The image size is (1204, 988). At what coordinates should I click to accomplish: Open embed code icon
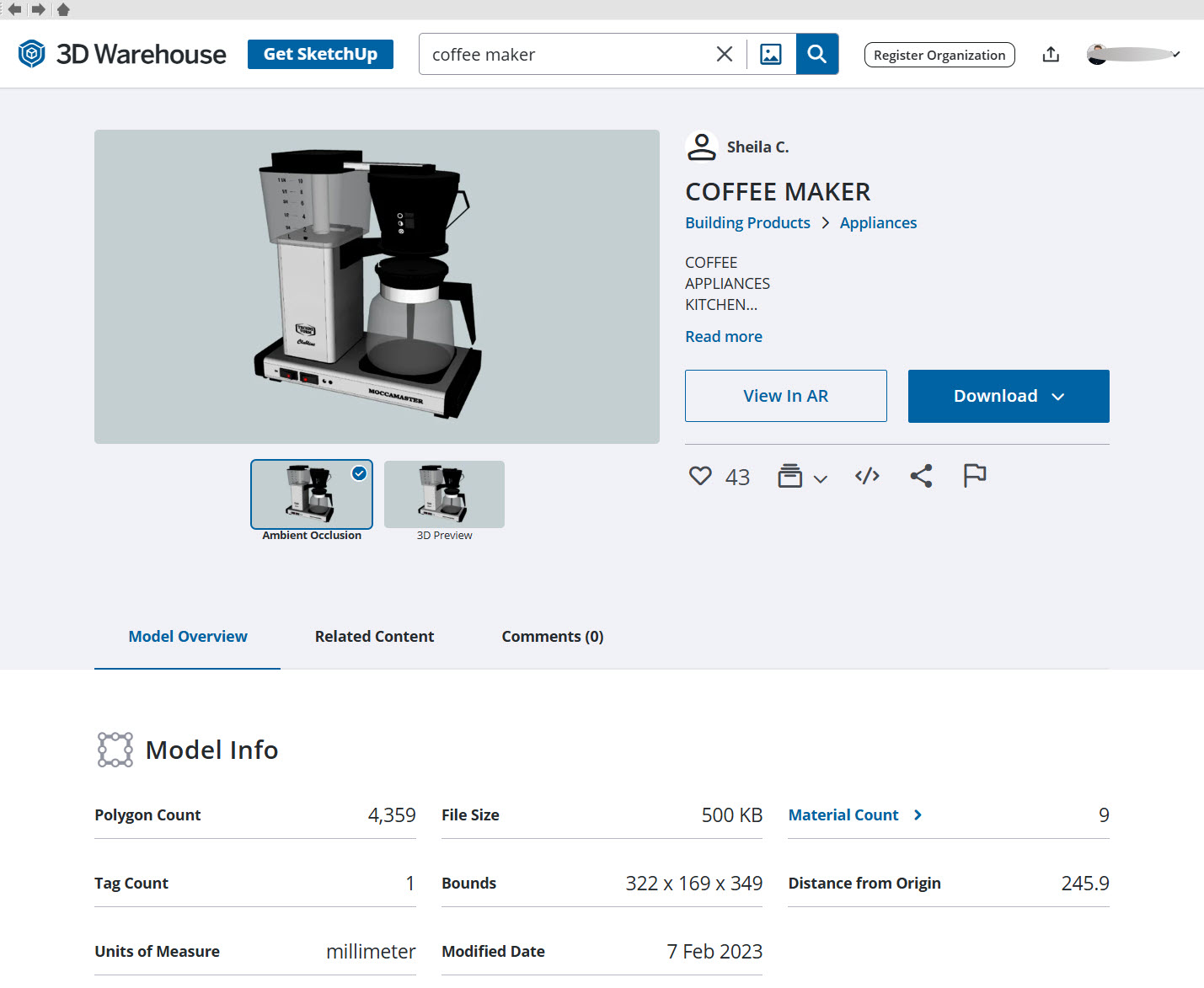[867, 476]
